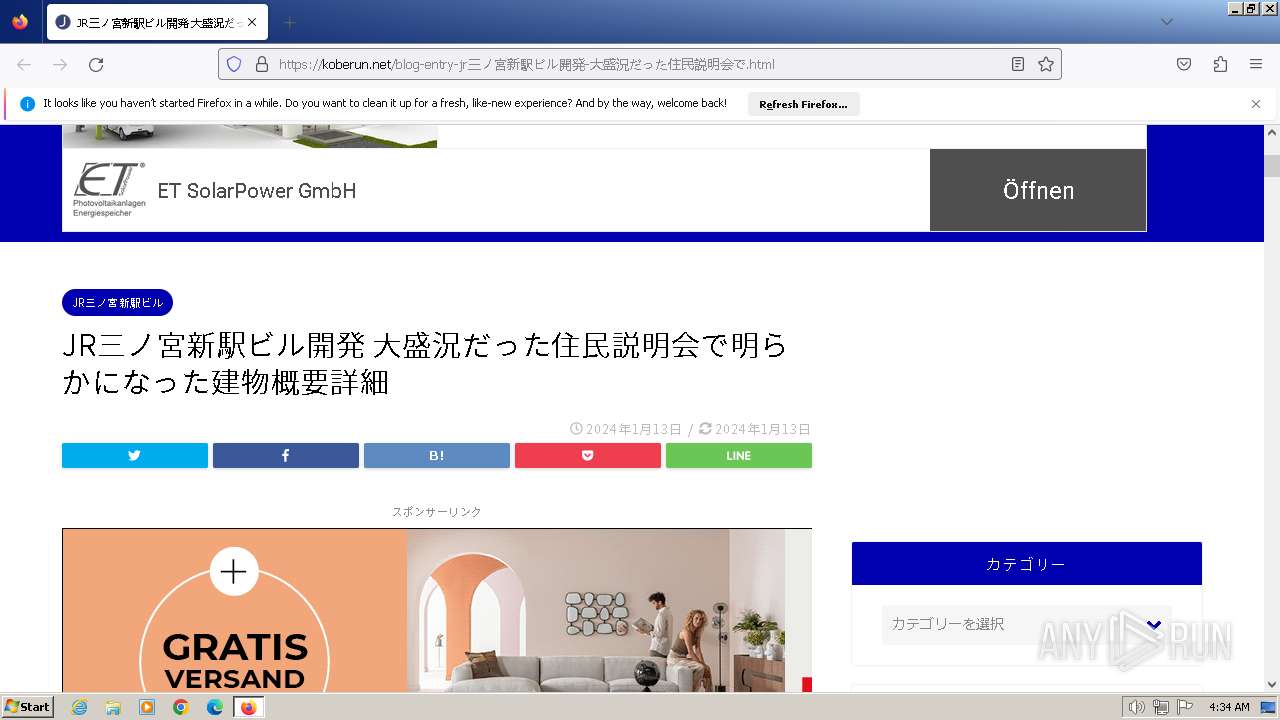
Task: Dismiss the refresh Firefox notification bar
Action: 1256,104
